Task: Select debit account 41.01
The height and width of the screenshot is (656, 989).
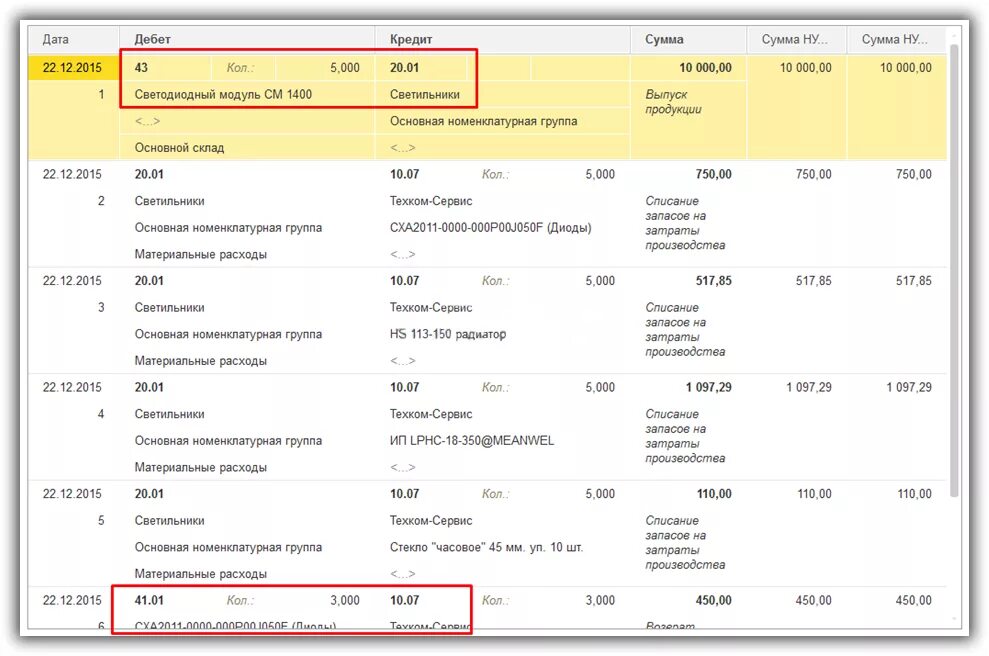Action: [149, 600]
